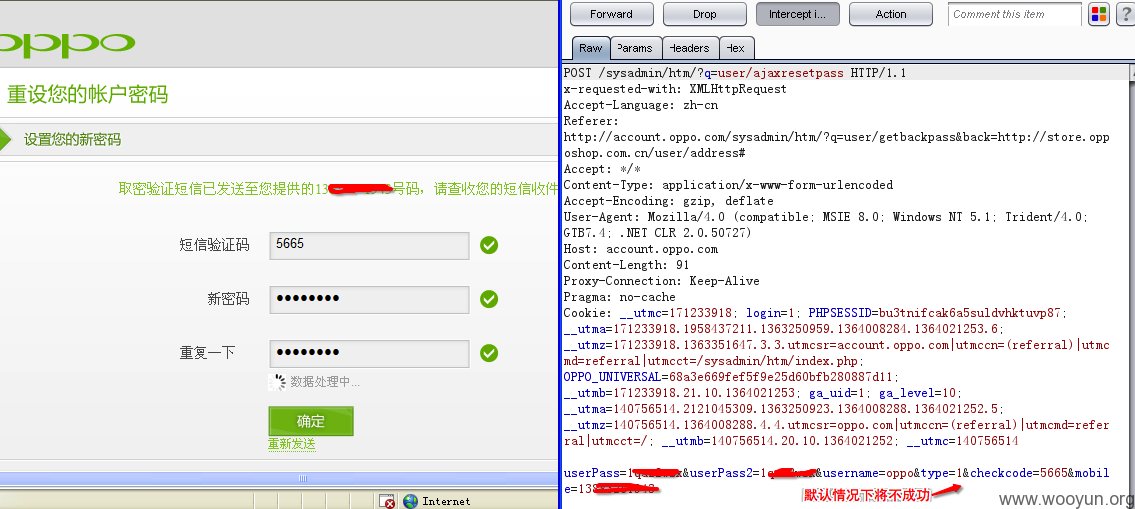Viewport: 1135px width, 509px height.
Task: Switch to the Headers tab
Action: [690, 49]
